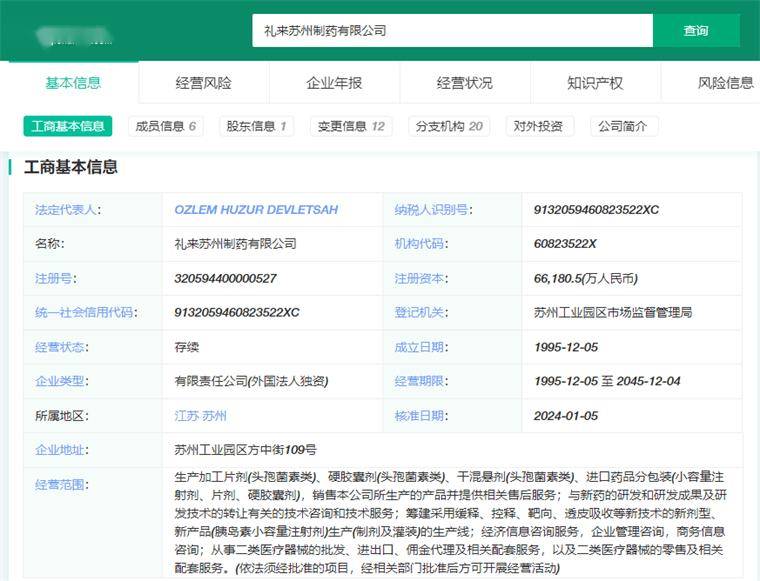The height and width of the screenshot is (581, 760).
Task: Select tax ID 9132059460823522XC next to 纳税人识别号
Action: (x=596, y=210)
